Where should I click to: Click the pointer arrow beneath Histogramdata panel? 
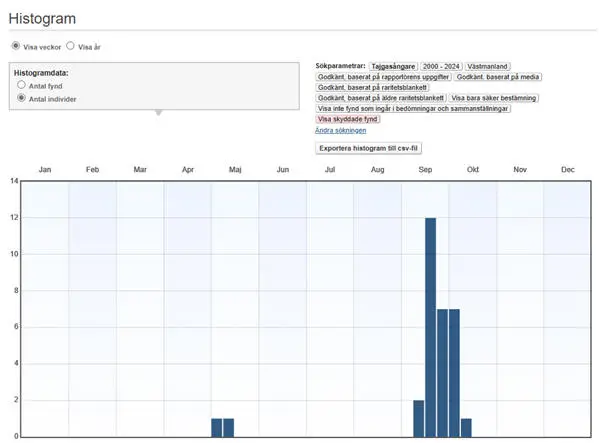(157, 113)
